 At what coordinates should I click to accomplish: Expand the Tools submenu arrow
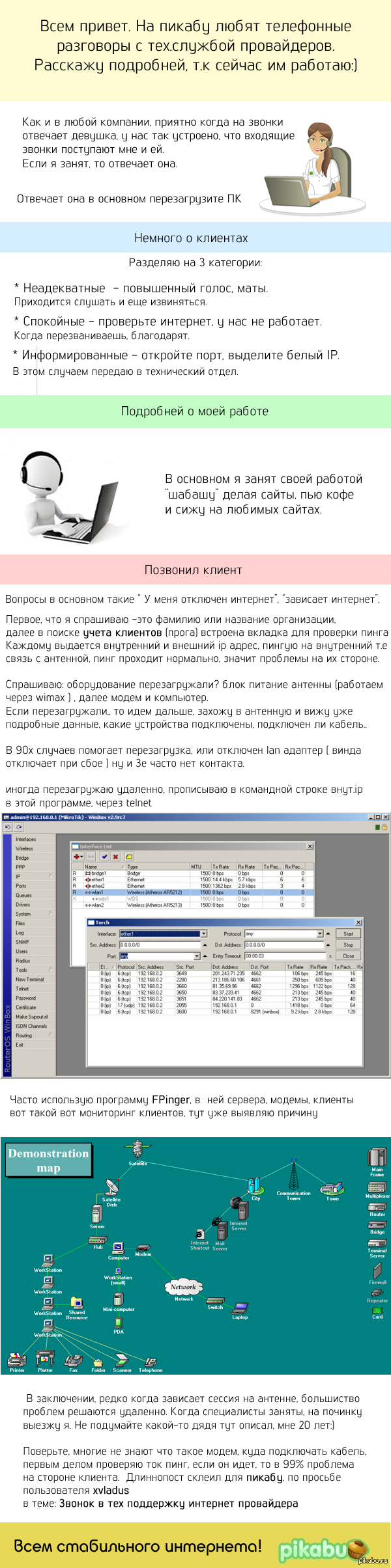click(51, 970)
